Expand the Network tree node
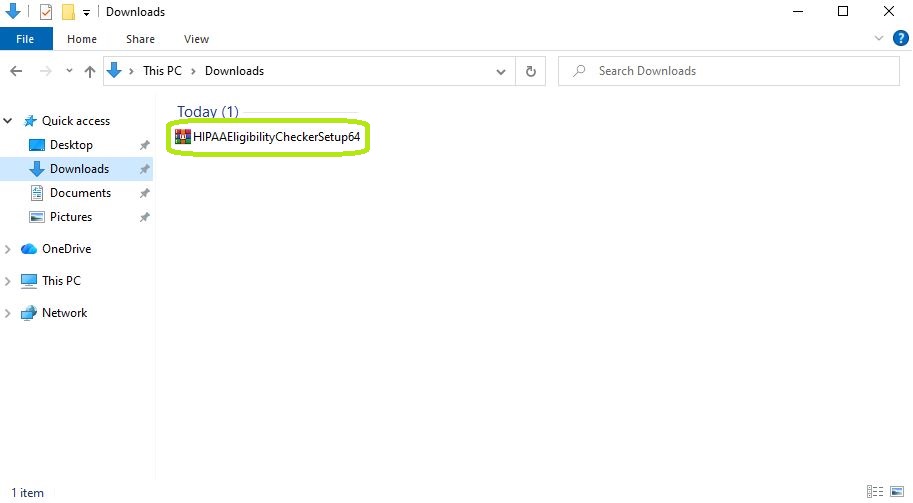 click(x=8, y=313)
